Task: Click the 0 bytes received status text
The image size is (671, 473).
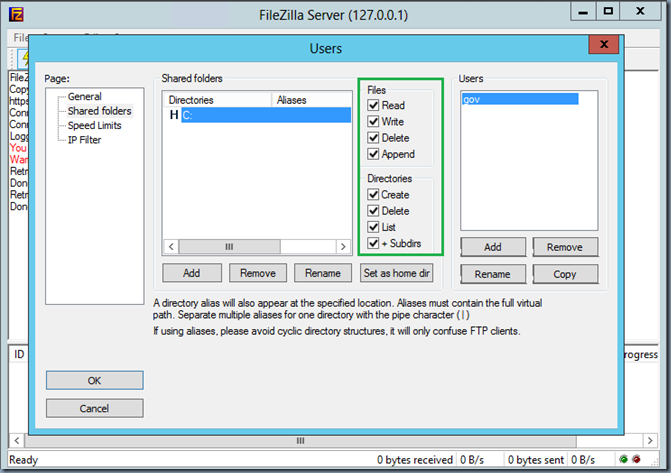Action: click(x=415, y=460)
